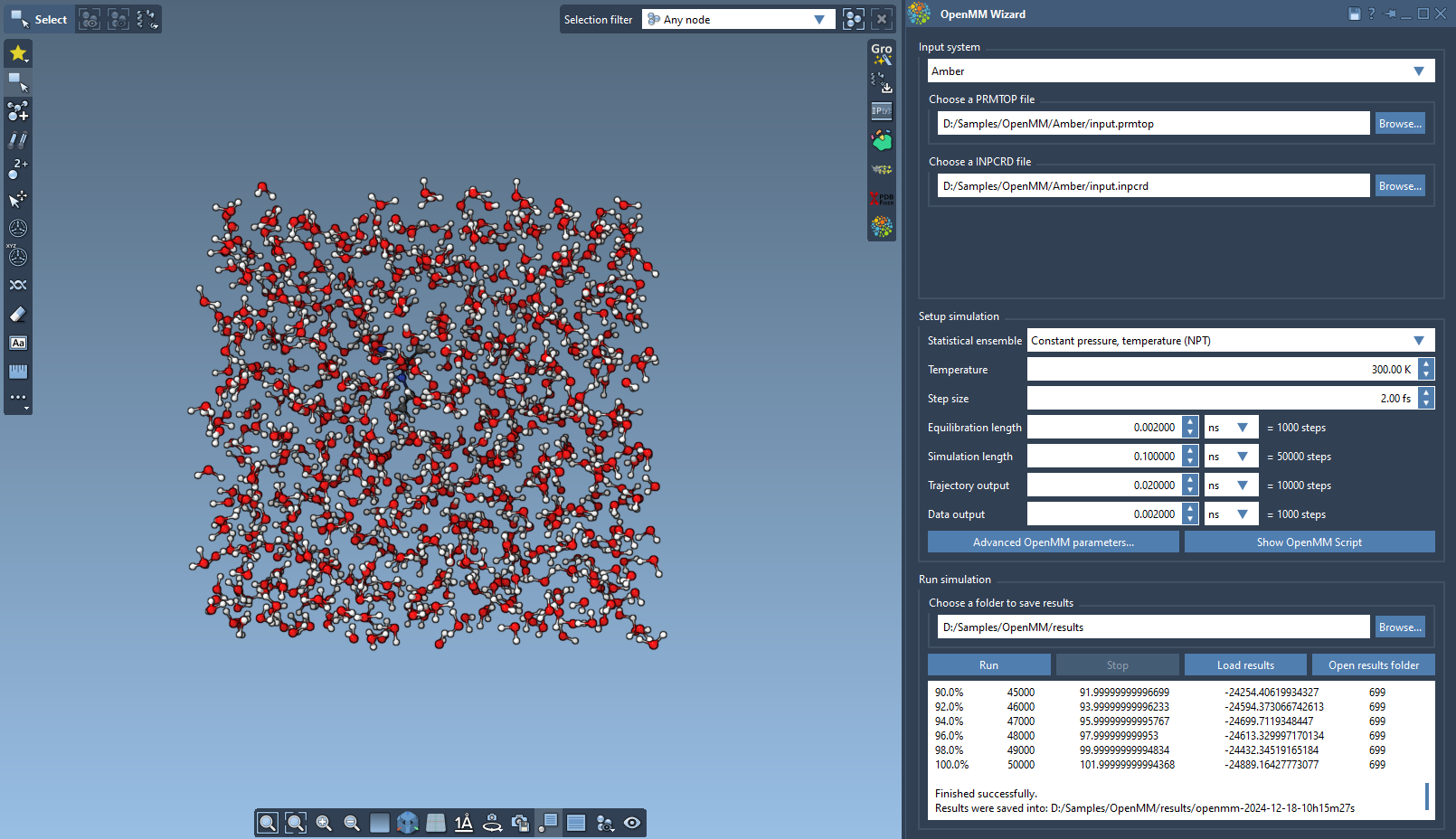Select the eraser tool in left toolbar
This screenshot has width=1456, height=839.
click(x=18, y=315)
